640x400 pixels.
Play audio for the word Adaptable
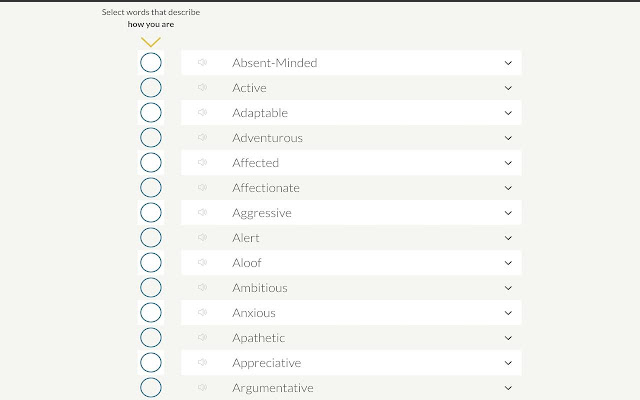click(202, 113)
